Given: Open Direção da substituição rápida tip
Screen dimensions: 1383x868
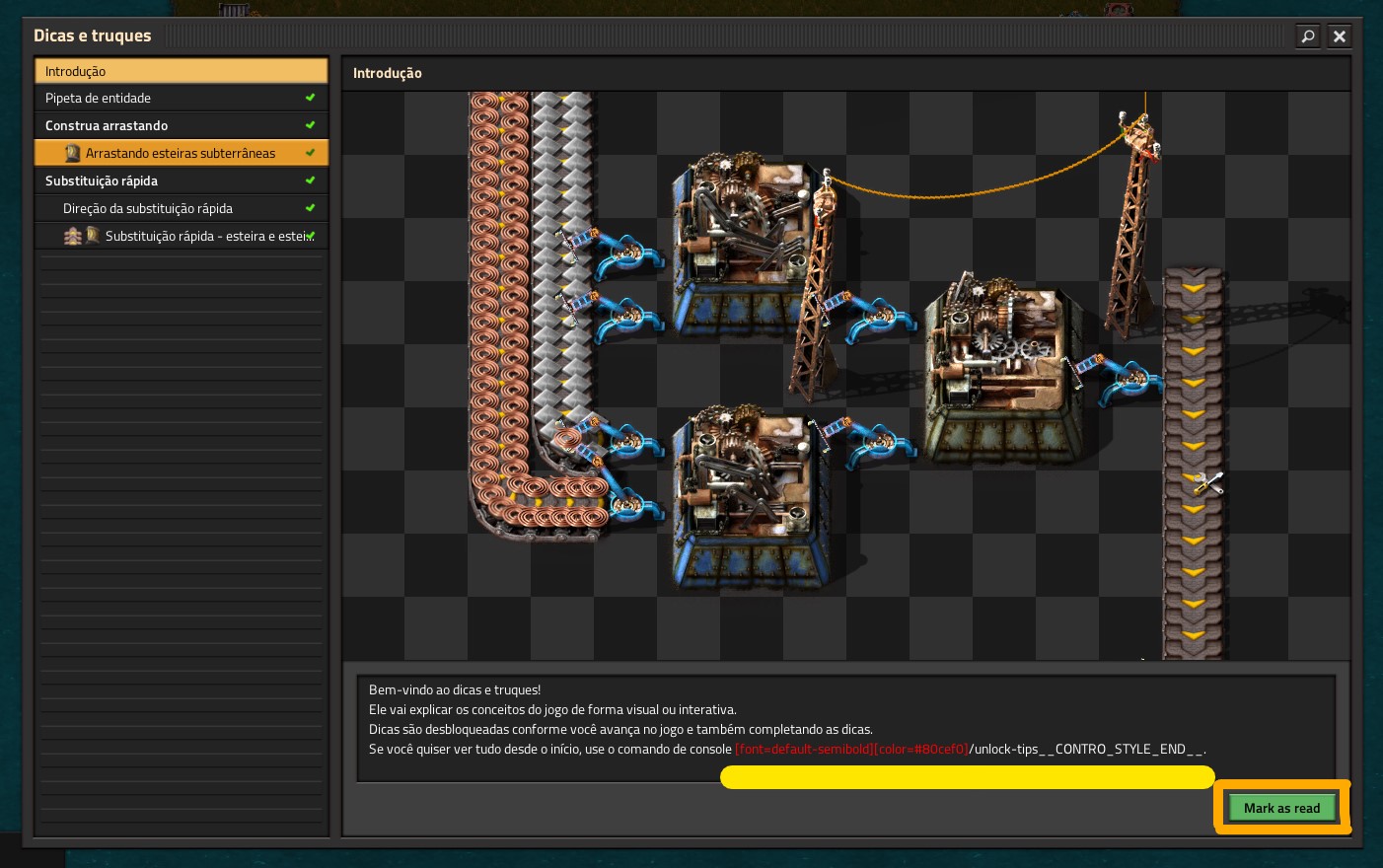Looking at the screenshot, I should point(182,208).
